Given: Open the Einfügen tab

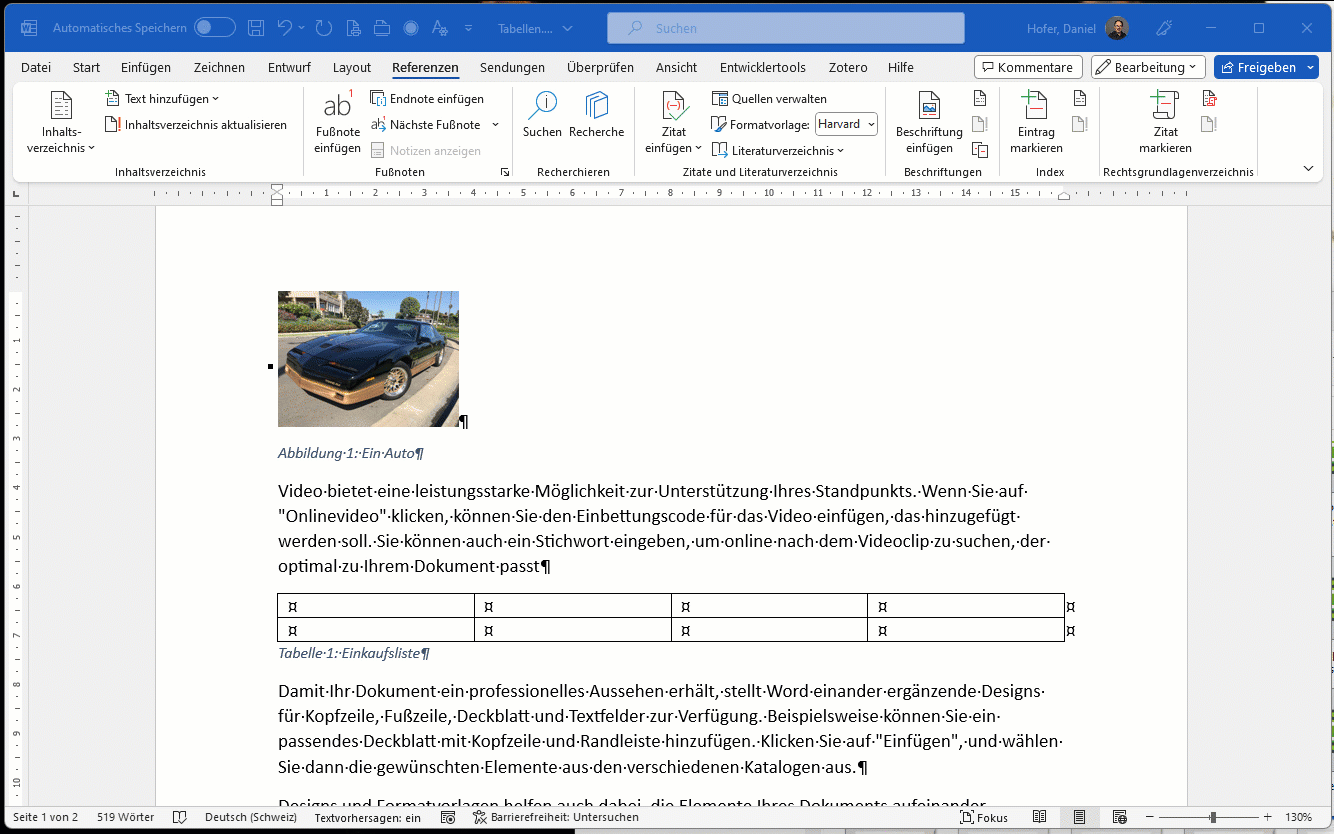Looking at the screenshot, I should point(146,68).
